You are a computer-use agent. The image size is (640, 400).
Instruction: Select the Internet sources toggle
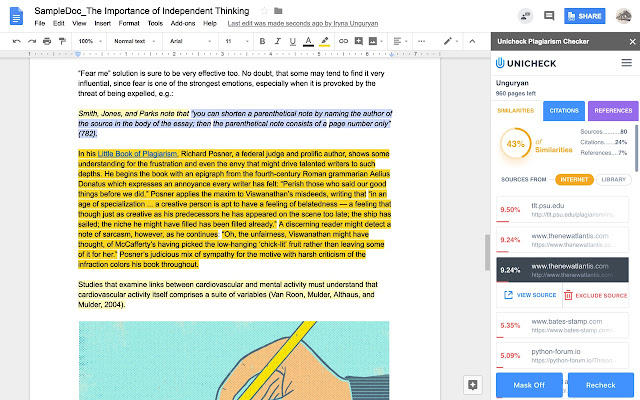(573, 178)
